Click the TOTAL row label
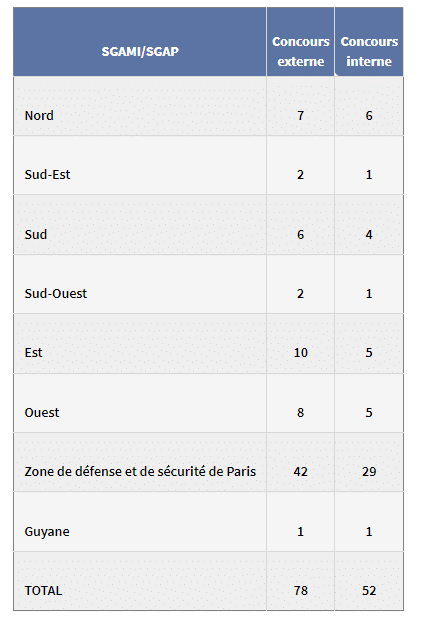This screenshot has width=421, height=628. click(x=43, y=591)
